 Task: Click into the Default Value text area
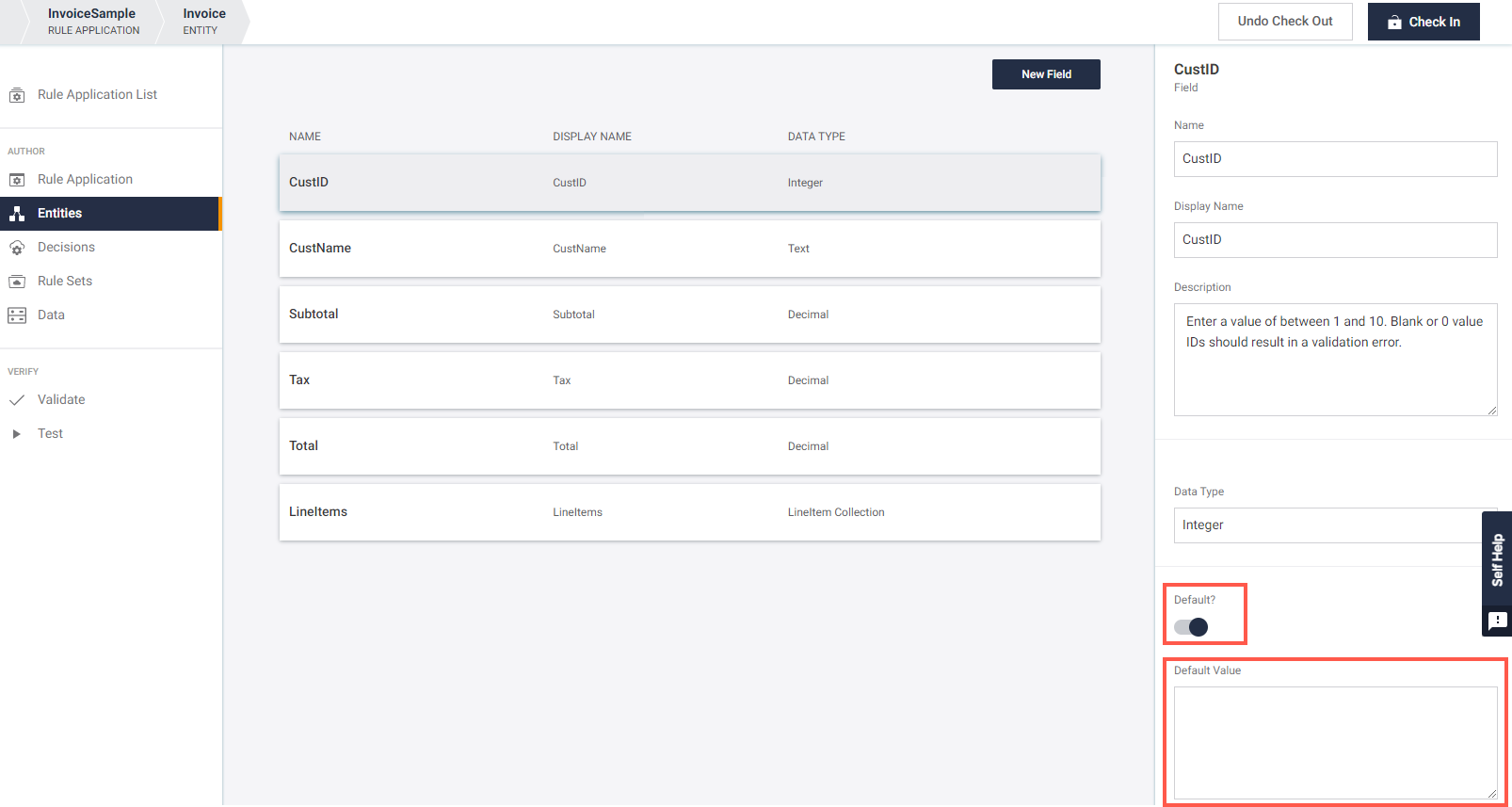(x=1334, y=742)
